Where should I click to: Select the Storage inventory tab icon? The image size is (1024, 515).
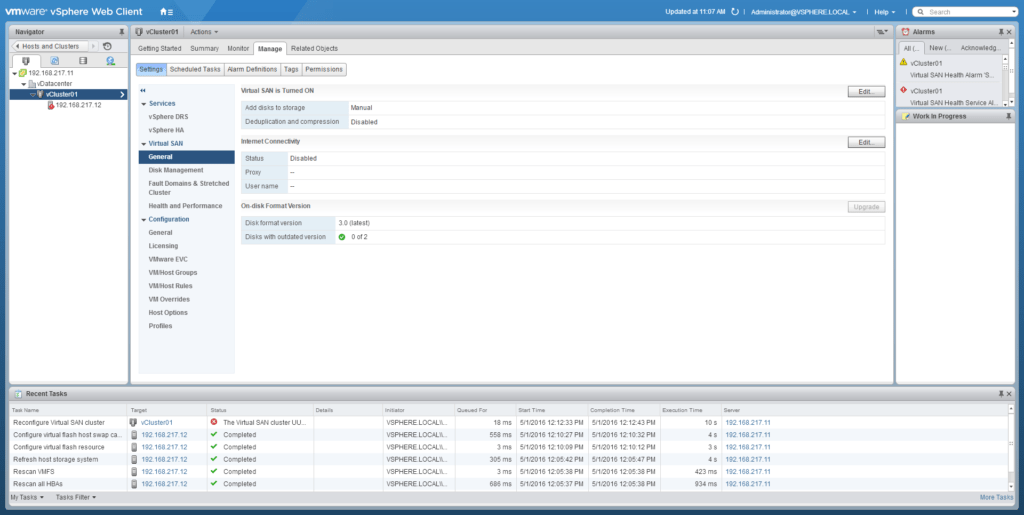(83, 61)
